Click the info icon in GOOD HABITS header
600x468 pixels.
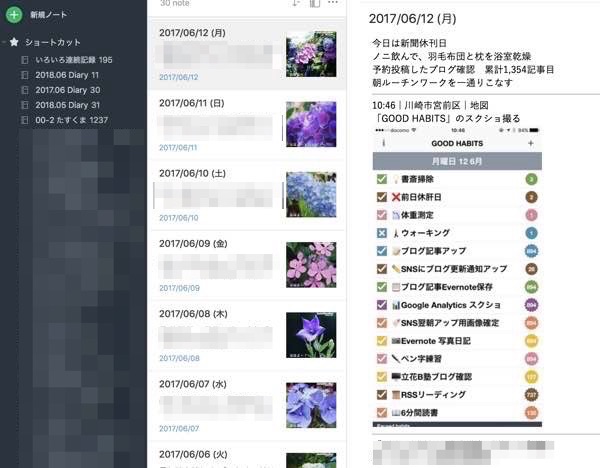click(x=381, y=144)
